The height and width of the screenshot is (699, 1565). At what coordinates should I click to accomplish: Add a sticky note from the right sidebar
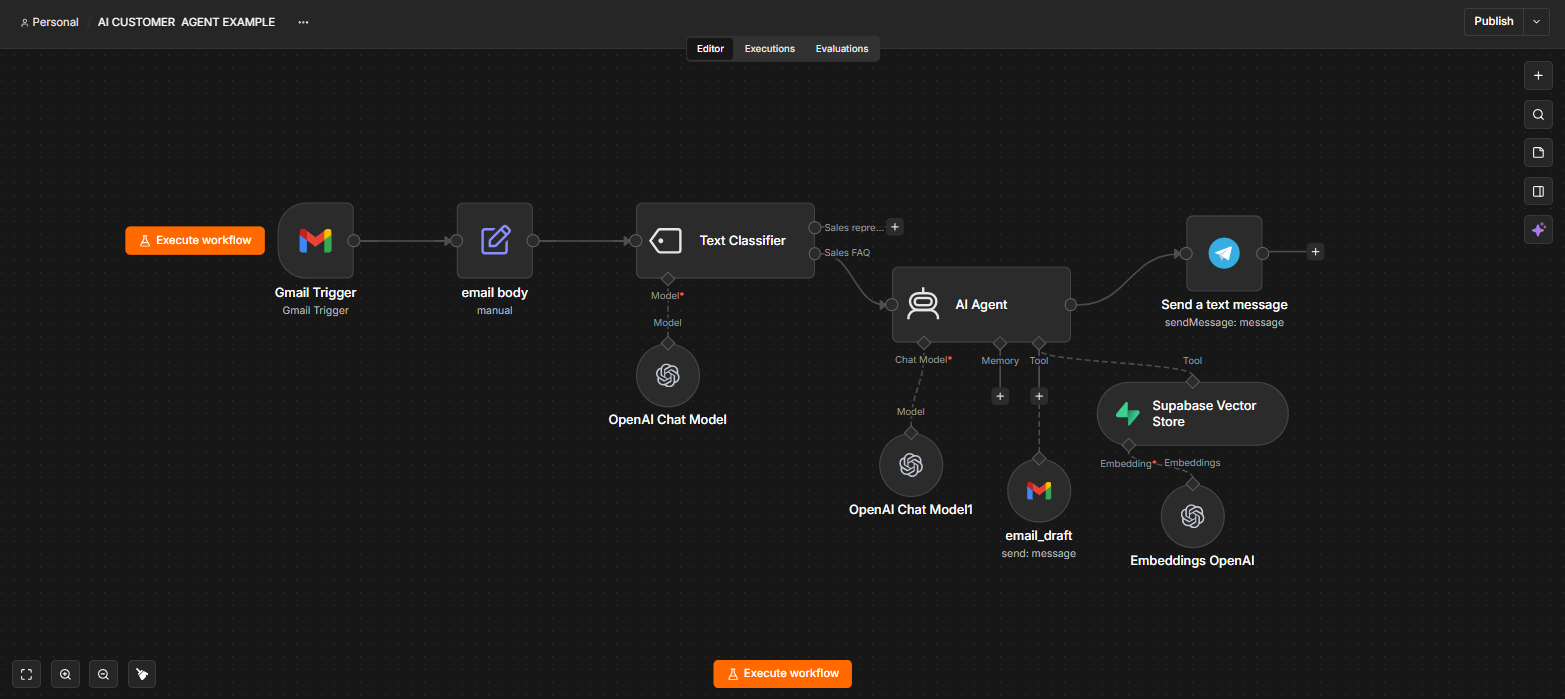[1538, 153]
